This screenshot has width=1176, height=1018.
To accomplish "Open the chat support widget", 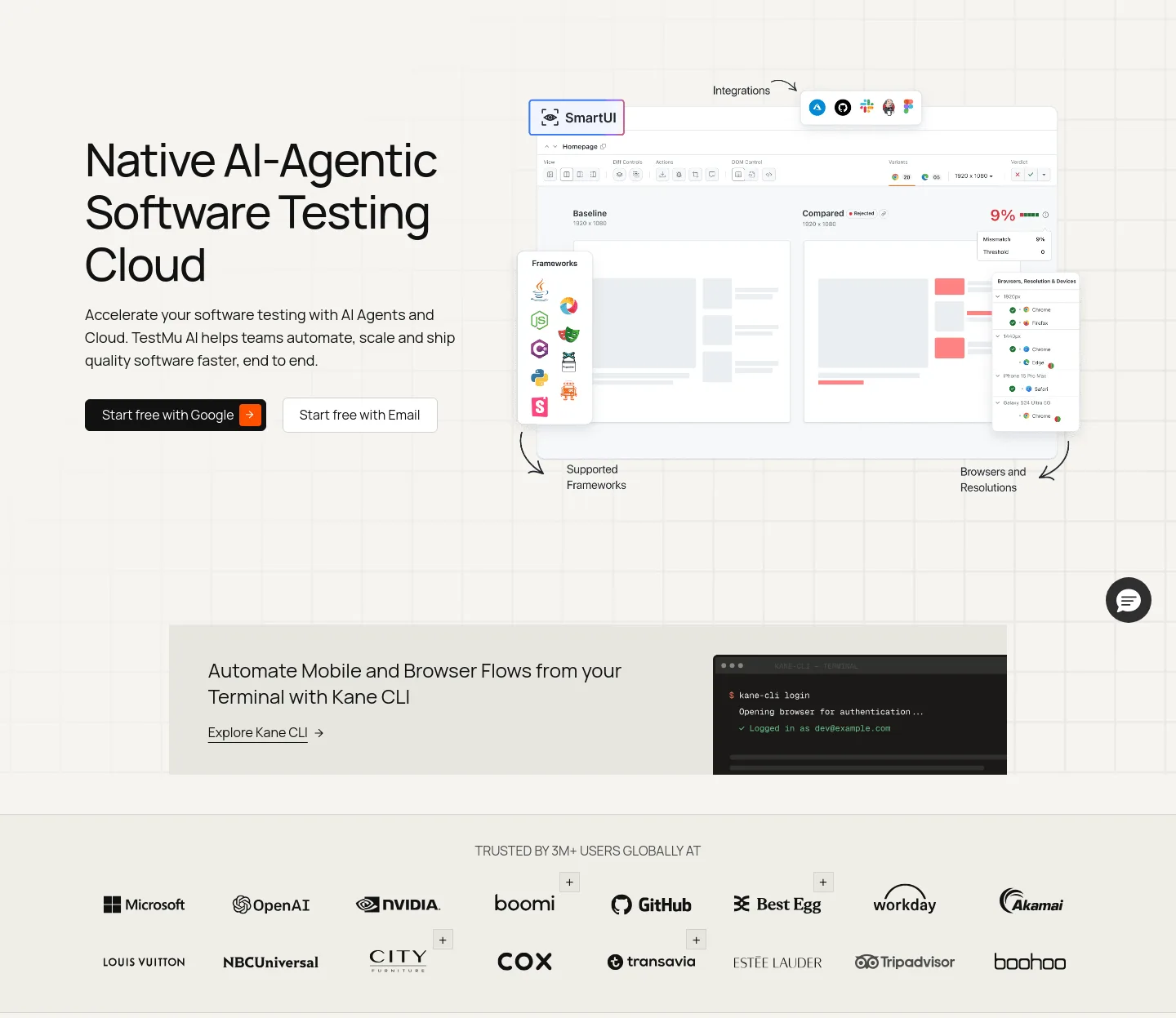I will point(1129,600).
